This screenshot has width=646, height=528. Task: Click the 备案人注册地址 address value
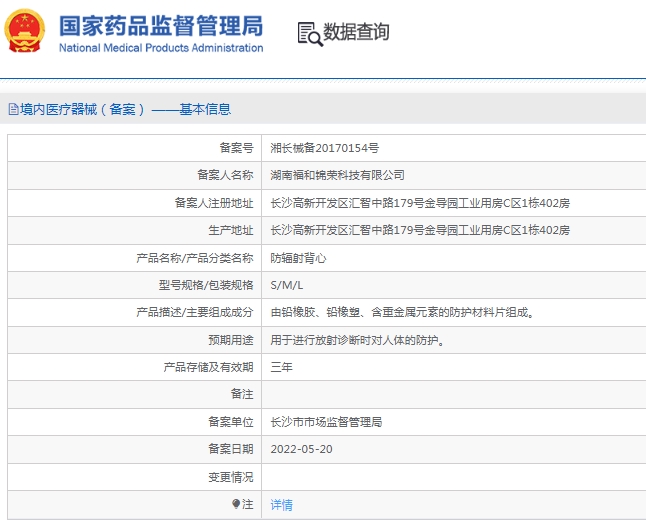point(420,203)
